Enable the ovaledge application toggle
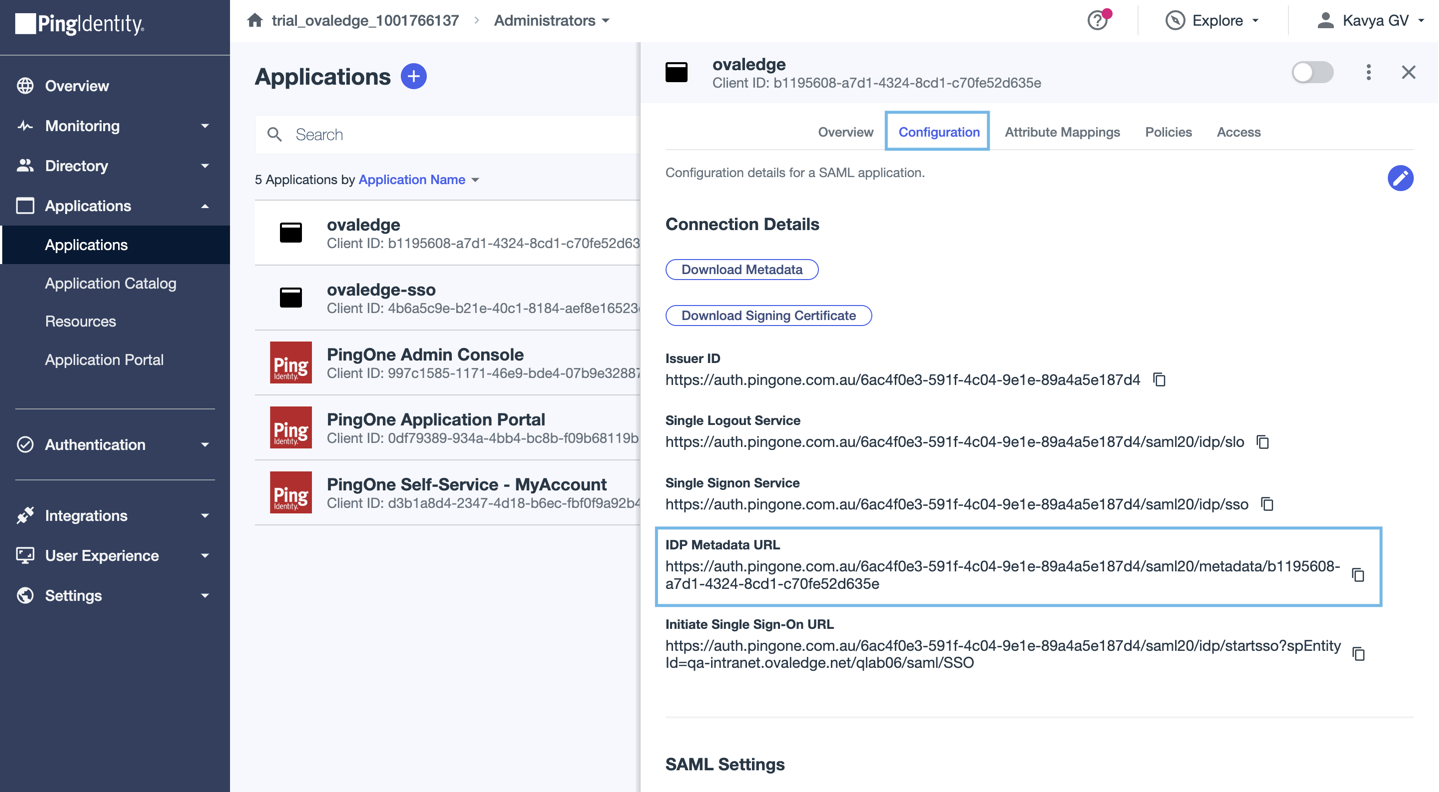The width and height of the screenshot is (1439, 792). 1312,72
